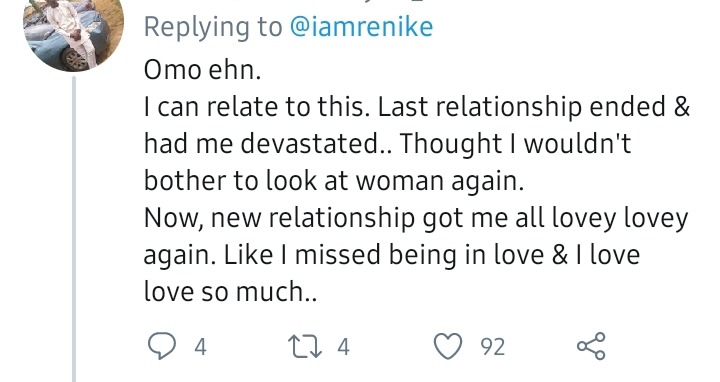720x382 pixels.
Task: Open the reply speech bubble icon
Action: pos(162,346)
